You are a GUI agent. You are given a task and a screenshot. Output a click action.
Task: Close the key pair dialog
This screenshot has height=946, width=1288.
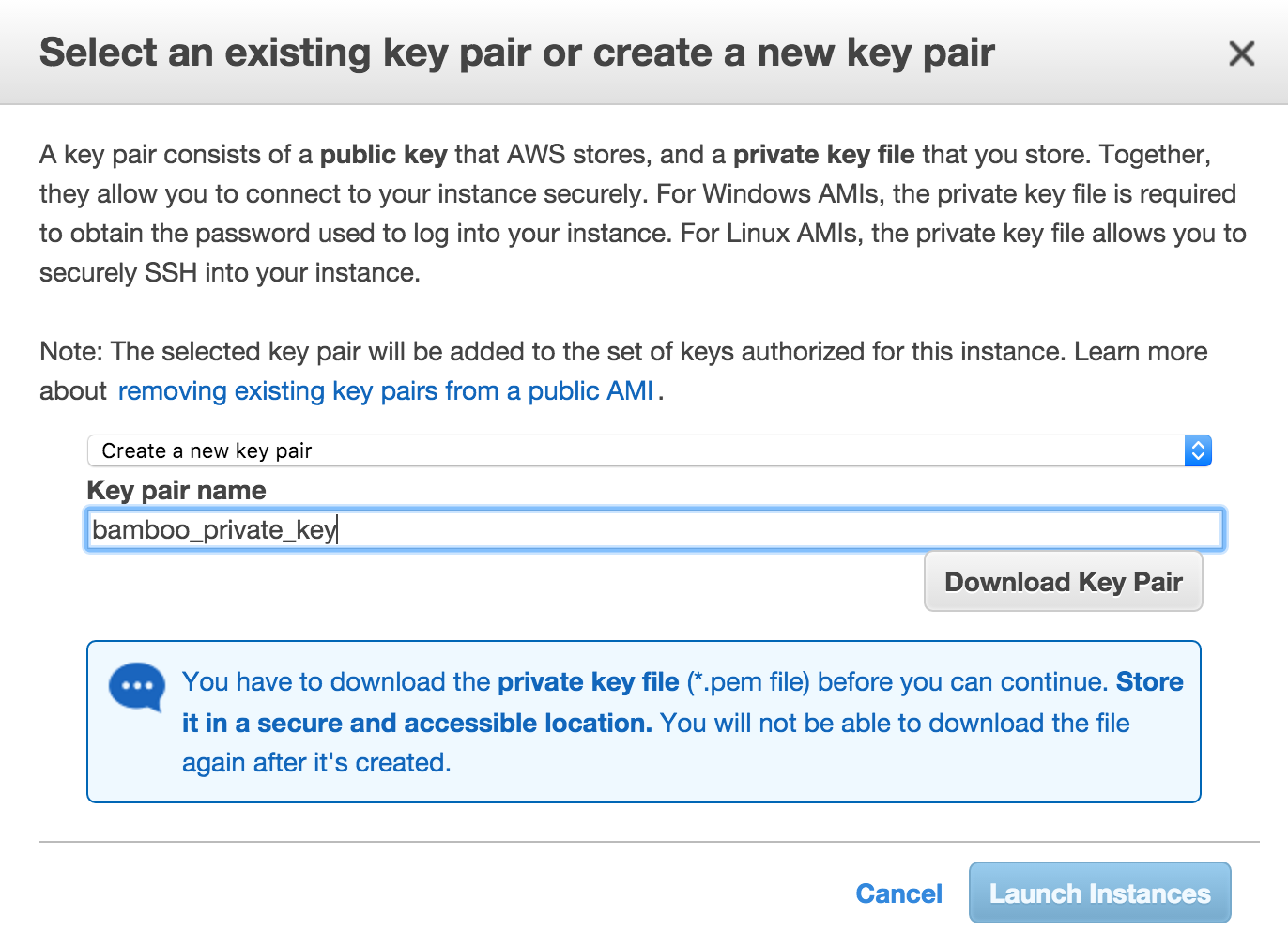(1241, 53)
